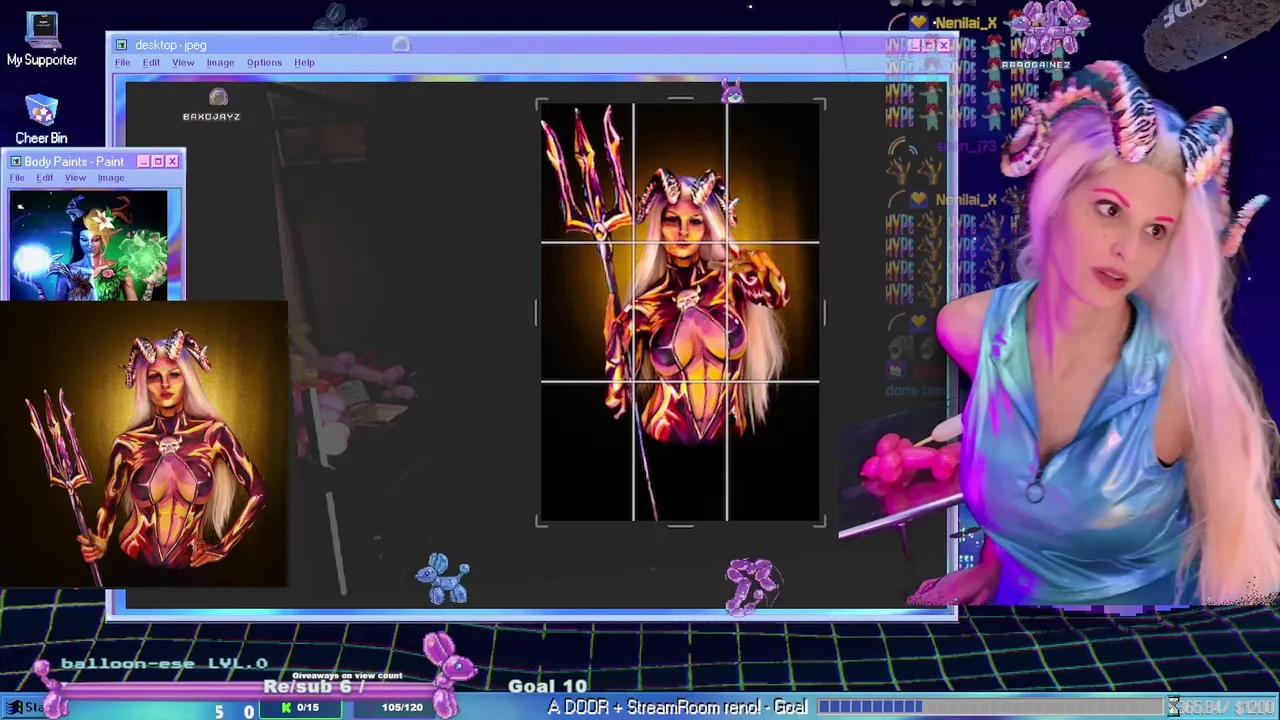Viewport: 1280px width, 720px height.
Task: Open View menu in desktop - jpeg window
Action: (183, 63)
